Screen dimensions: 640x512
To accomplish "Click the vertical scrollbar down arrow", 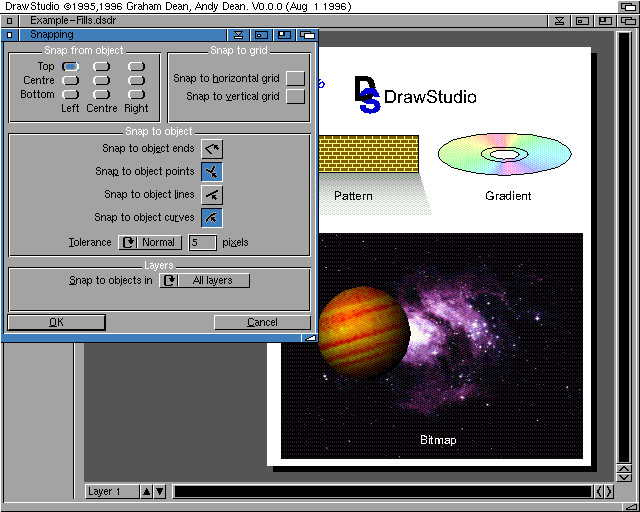I will 624,478.
